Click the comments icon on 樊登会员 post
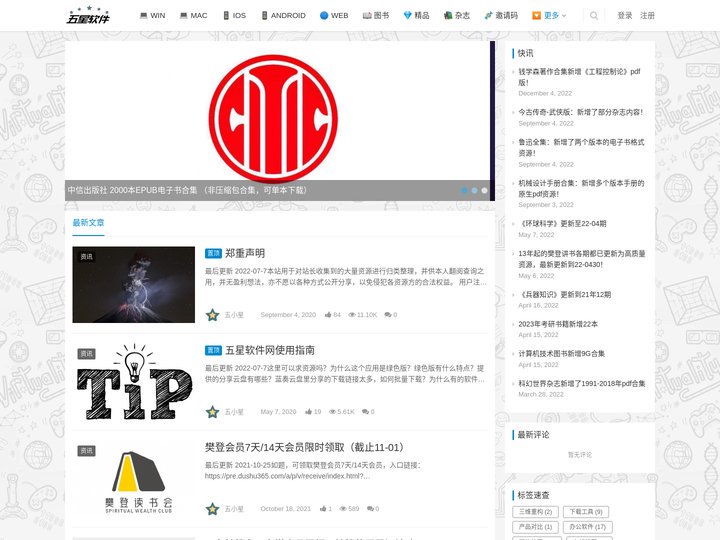 (370, 509)
